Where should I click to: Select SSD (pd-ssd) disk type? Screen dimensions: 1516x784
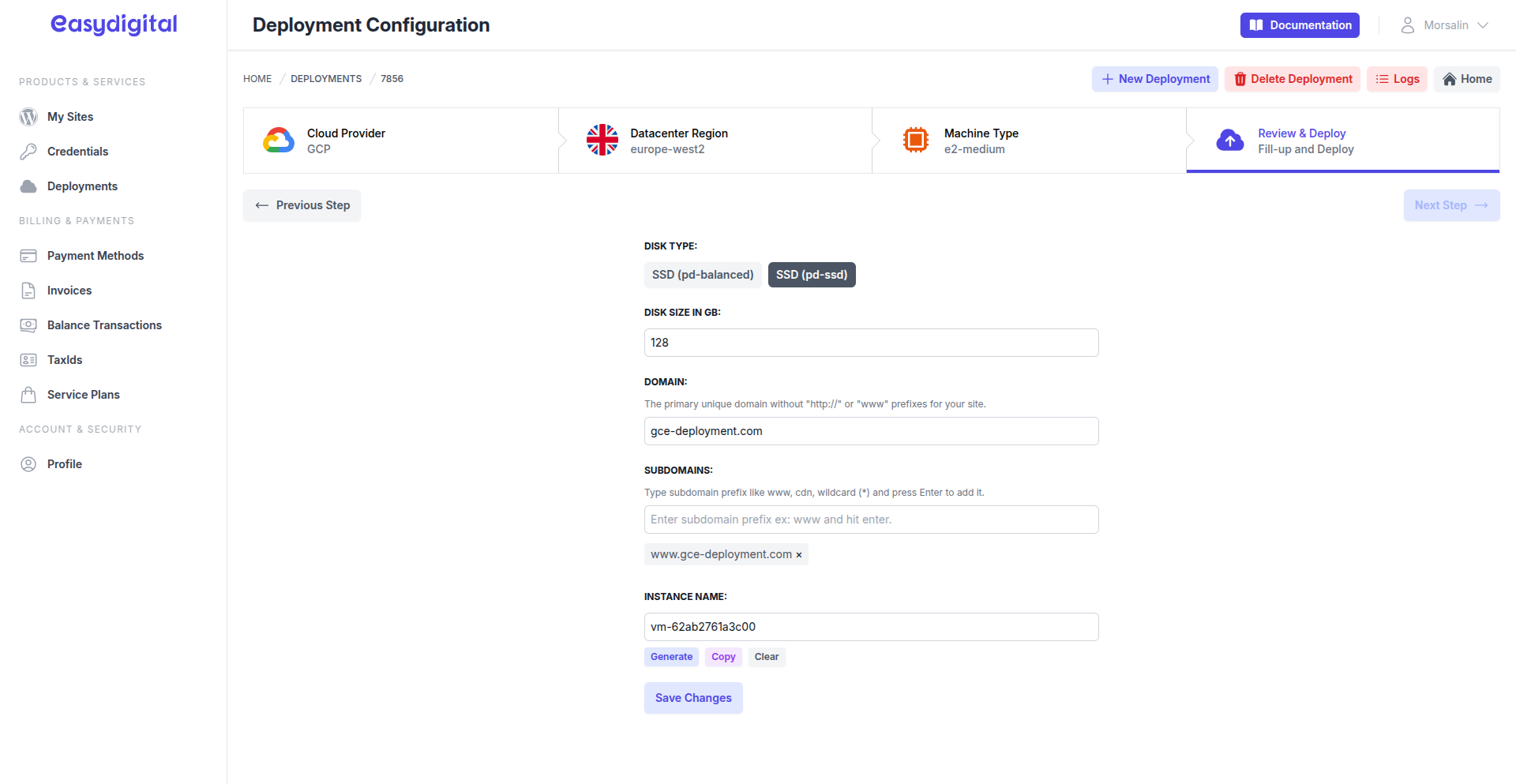point(812,275)
